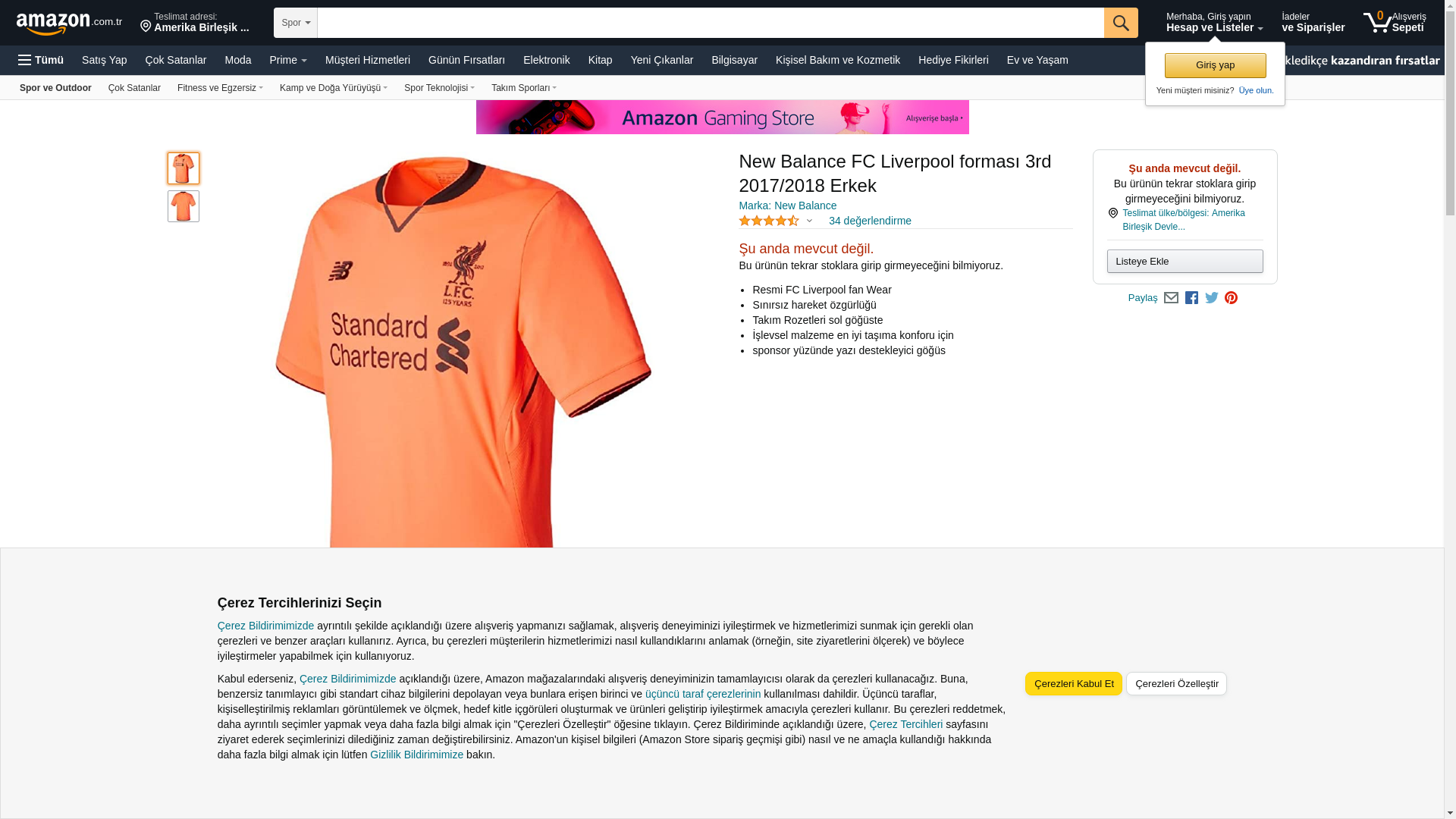Click the magnifier search button

(x=1121, y=23)
